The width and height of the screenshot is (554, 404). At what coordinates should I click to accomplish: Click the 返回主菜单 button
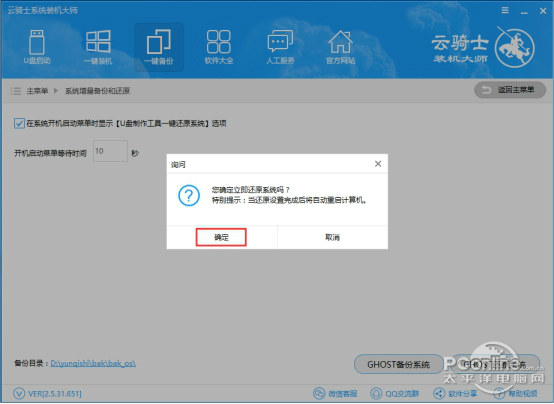[x=510, y=90]
